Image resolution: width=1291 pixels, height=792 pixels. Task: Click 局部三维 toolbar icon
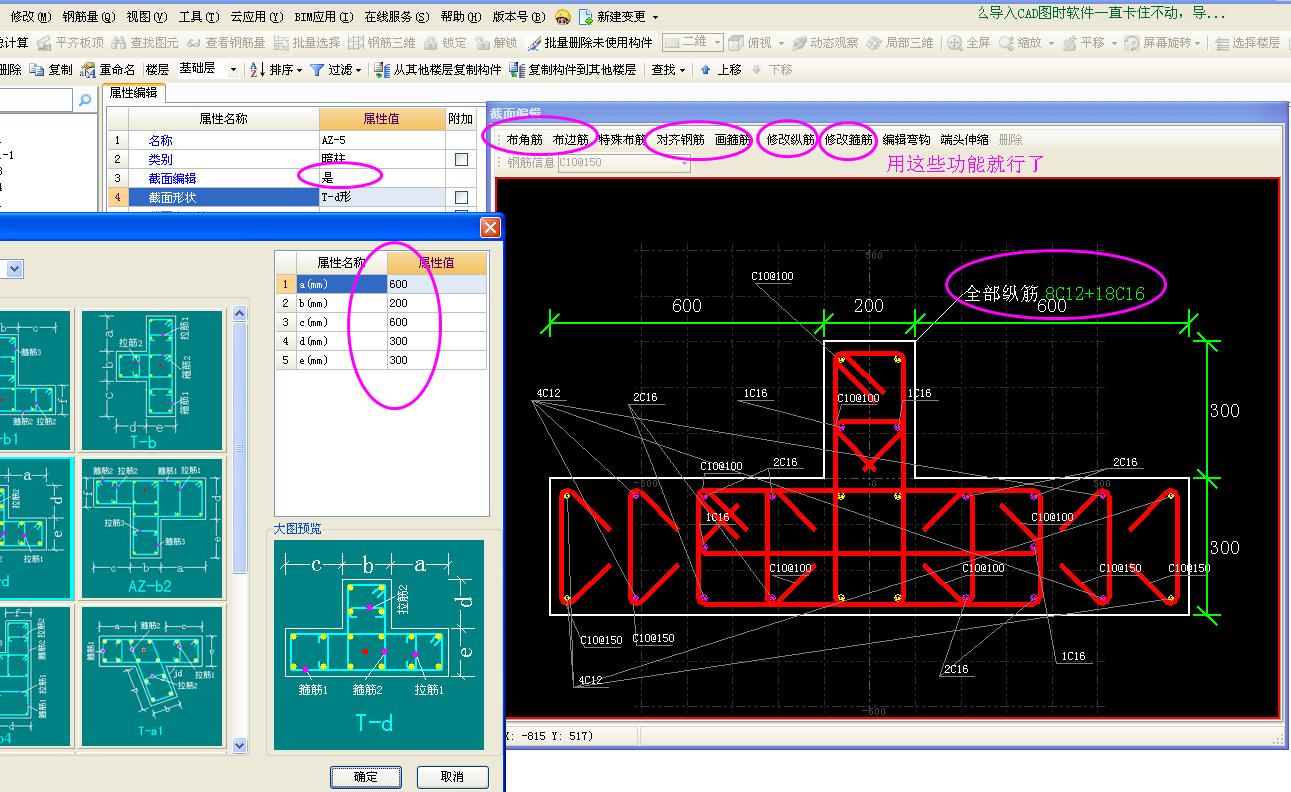(x=874, y=43)
